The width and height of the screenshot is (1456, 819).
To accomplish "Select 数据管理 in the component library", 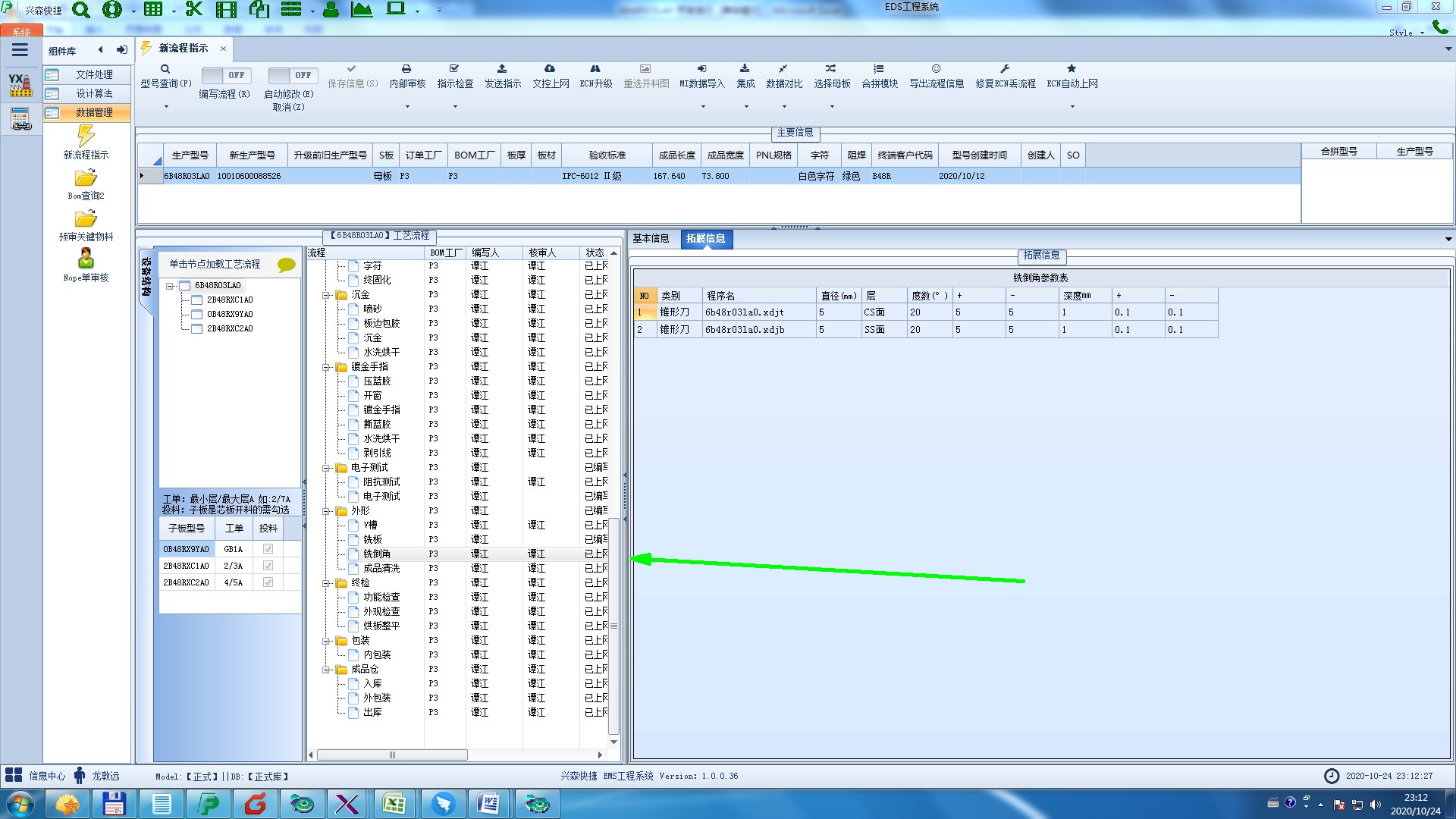I will 94,112.
